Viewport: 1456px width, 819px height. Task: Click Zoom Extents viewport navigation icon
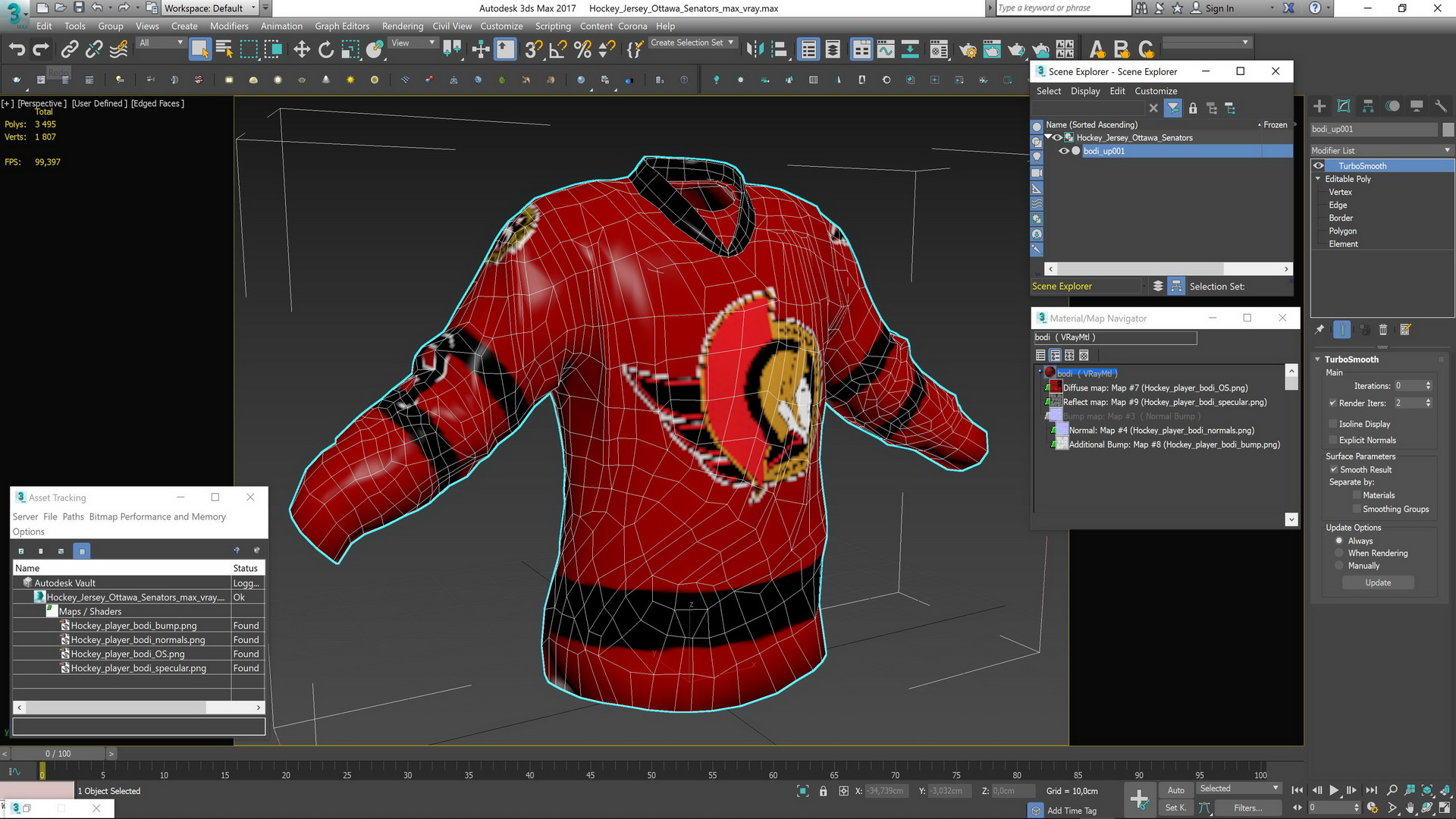[1427, 790]
